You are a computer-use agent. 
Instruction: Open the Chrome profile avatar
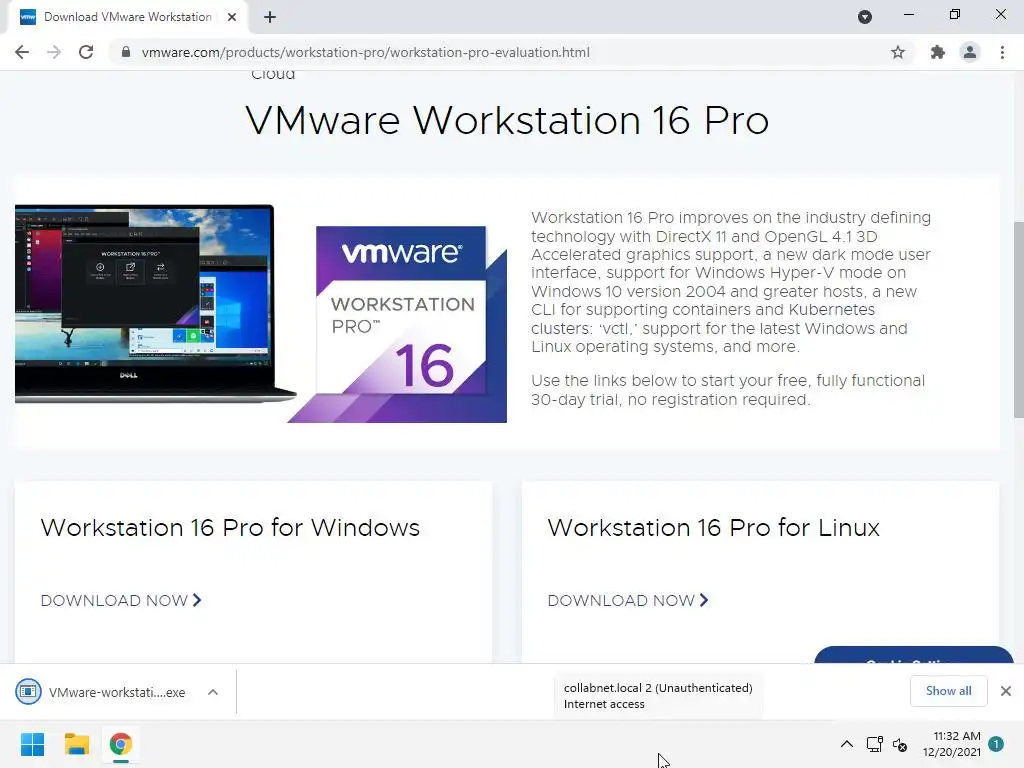970,52
